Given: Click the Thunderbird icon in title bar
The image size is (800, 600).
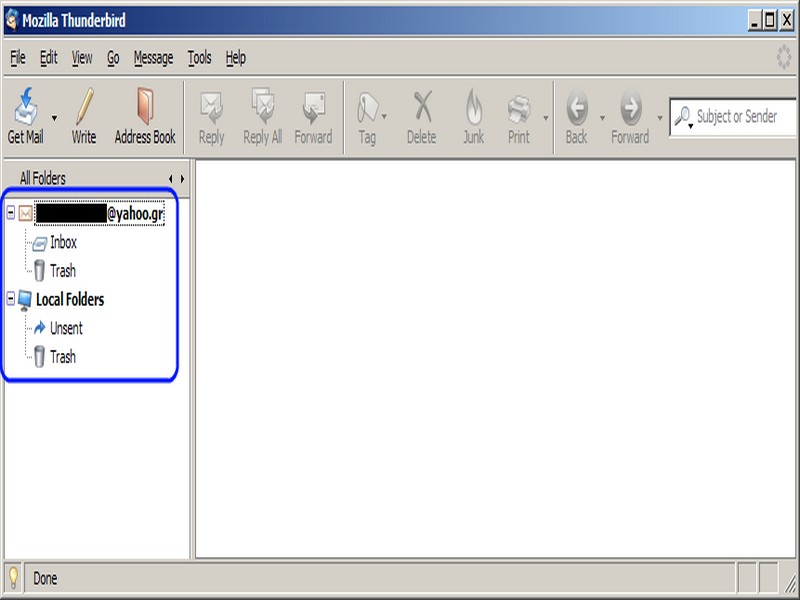Looking at the screenshot, I should pos(12,20).
